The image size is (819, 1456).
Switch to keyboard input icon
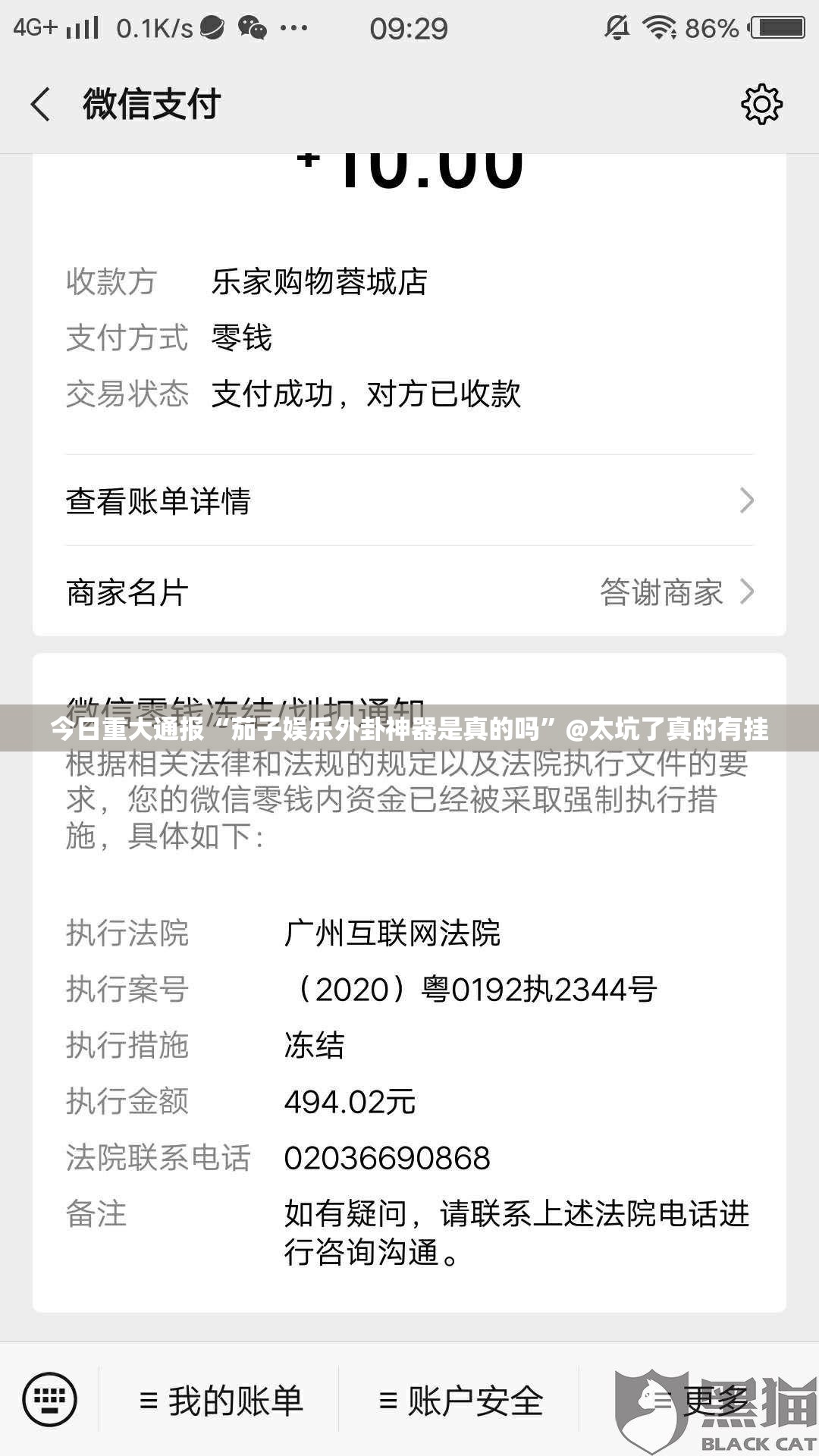[x=49, y=1399]
